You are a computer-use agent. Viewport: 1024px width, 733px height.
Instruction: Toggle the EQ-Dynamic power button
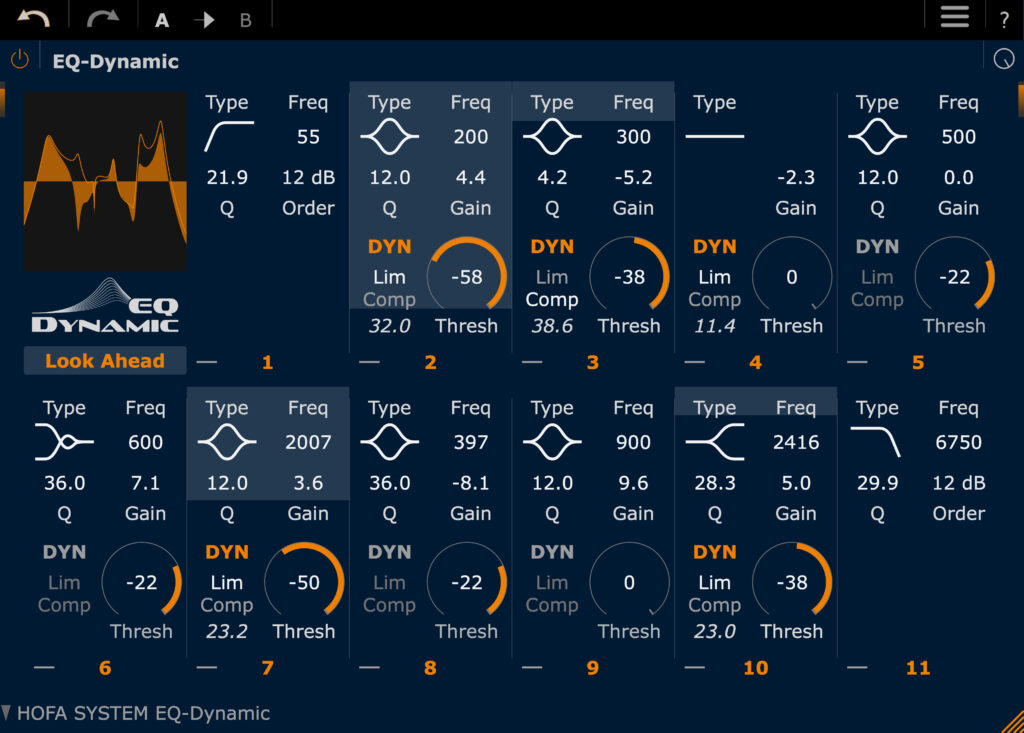pyautogui.click(x=19, y=60)
